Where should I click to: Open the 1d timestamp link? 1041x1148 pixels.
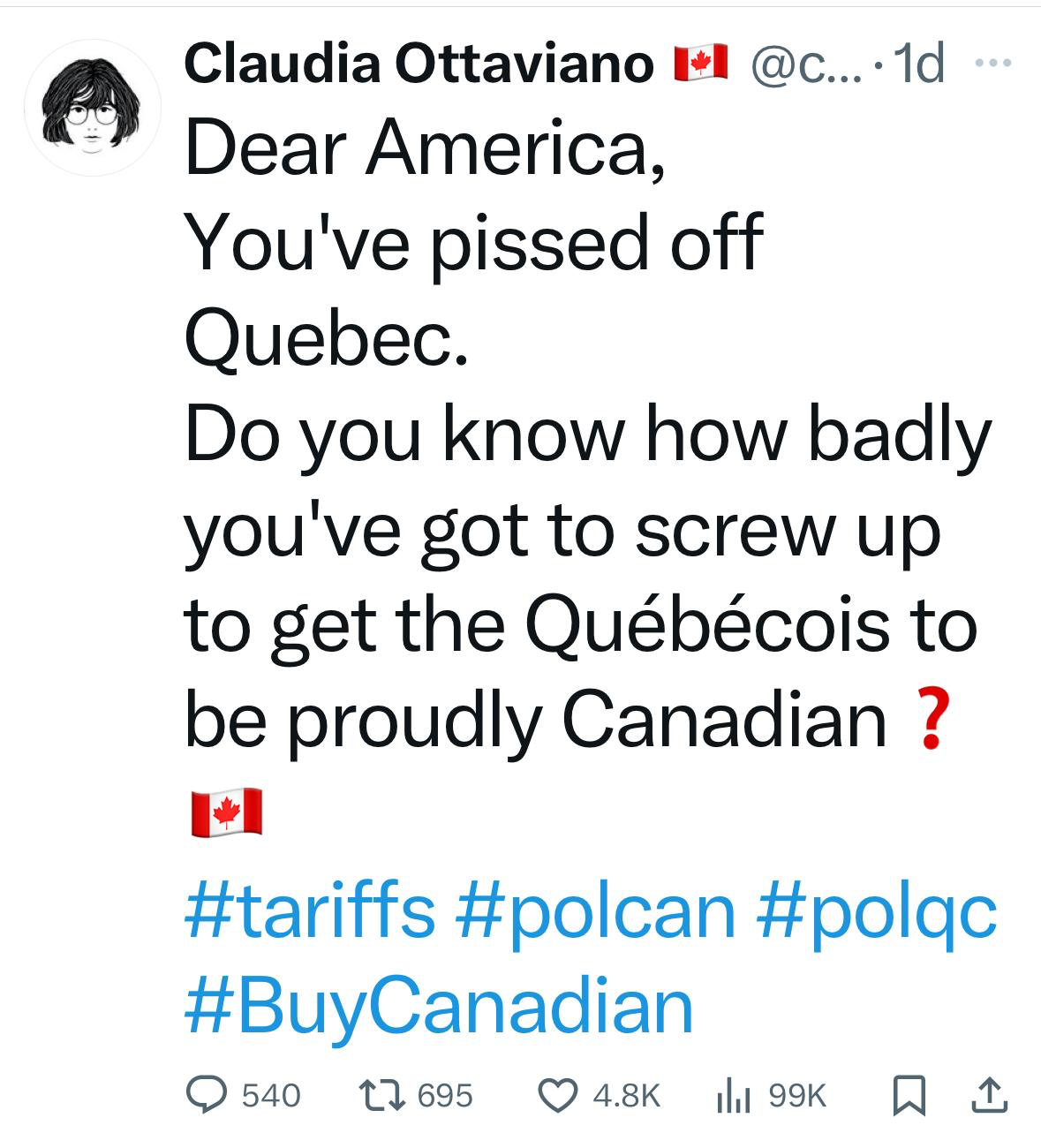[x=918, y=64]
